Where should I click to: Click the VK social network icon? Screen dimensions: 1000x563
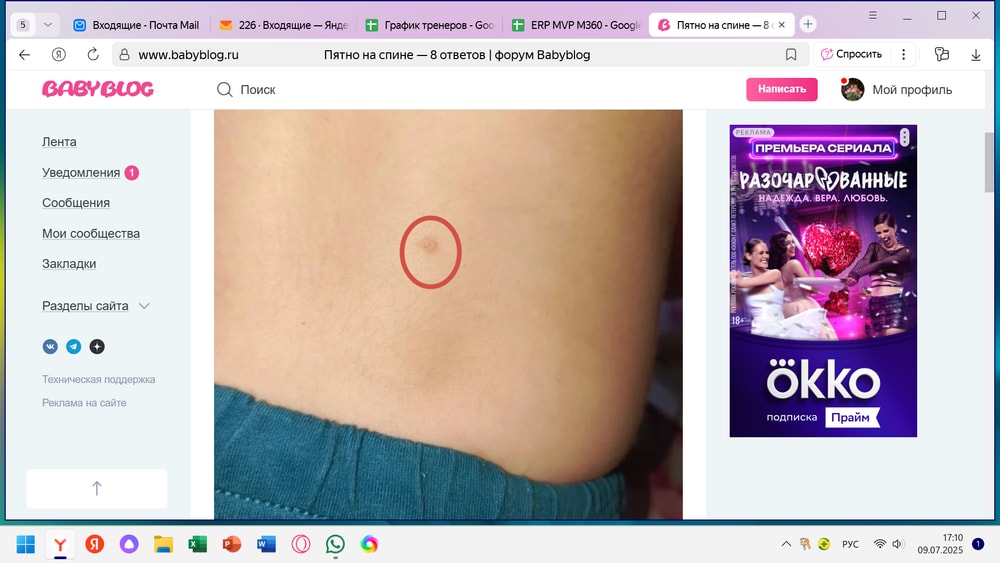coord(50,347)
